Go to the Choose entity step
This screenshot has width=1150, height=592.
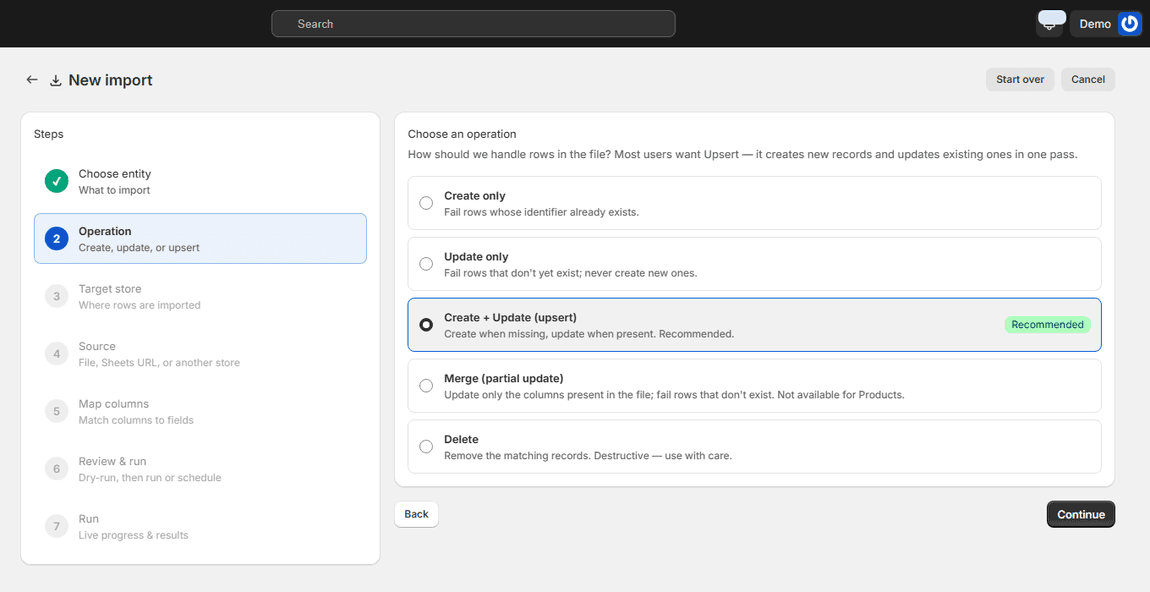click(200, 181)
